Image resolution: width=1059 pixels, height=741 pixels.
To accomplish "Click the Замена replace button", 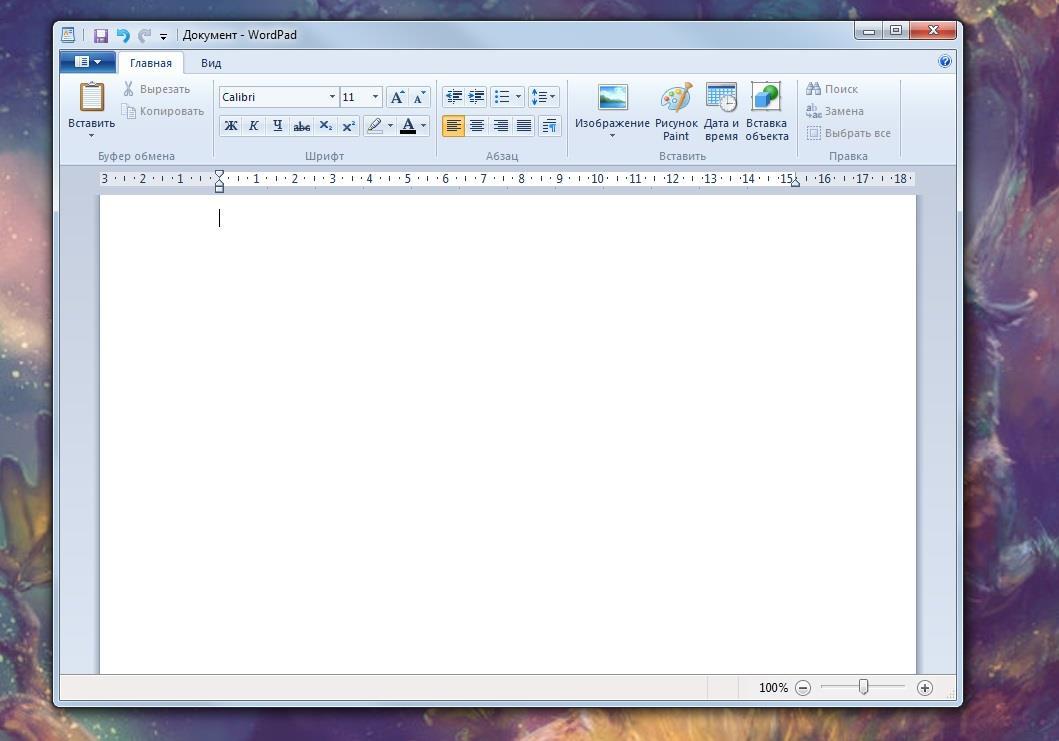I will click(x=835, y=111).
